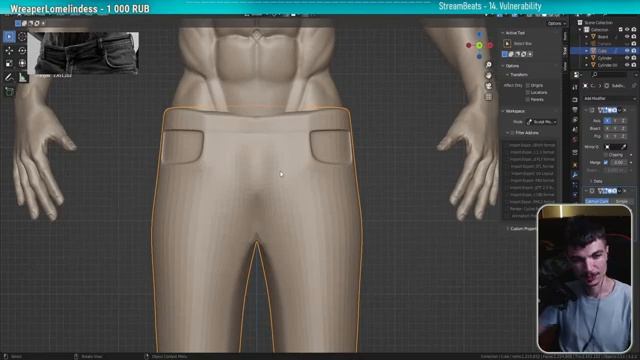Expand the Filter Addons section
The width and height of the screenshot is (640, 360).
(507, 133)
